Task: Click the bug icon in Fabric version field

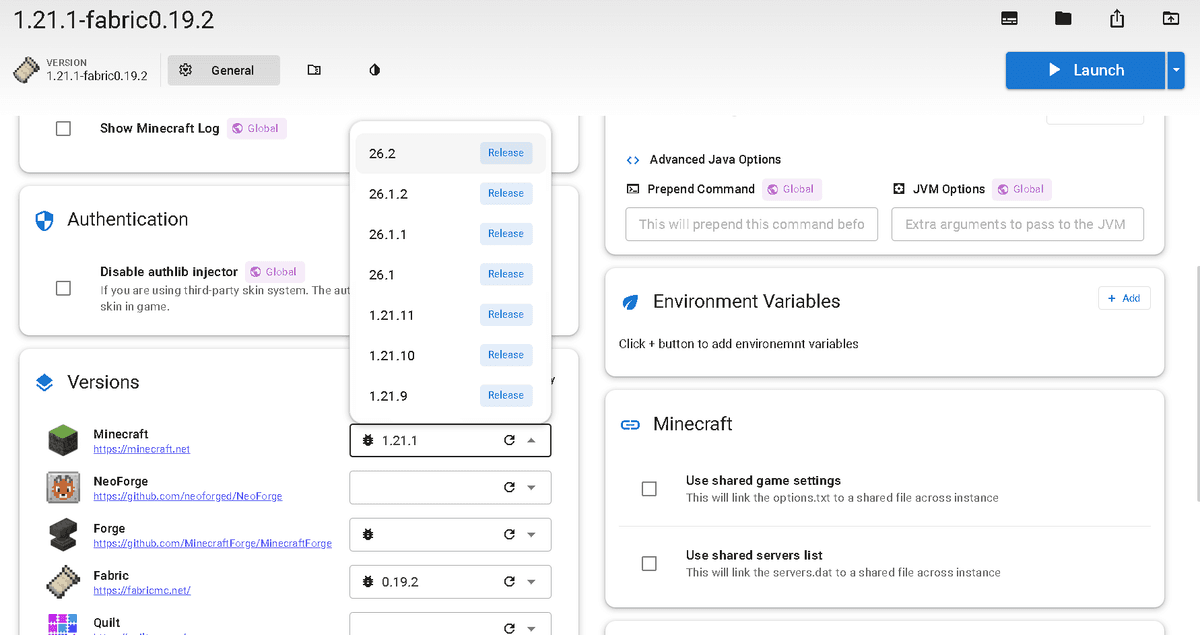Action: 368,581
